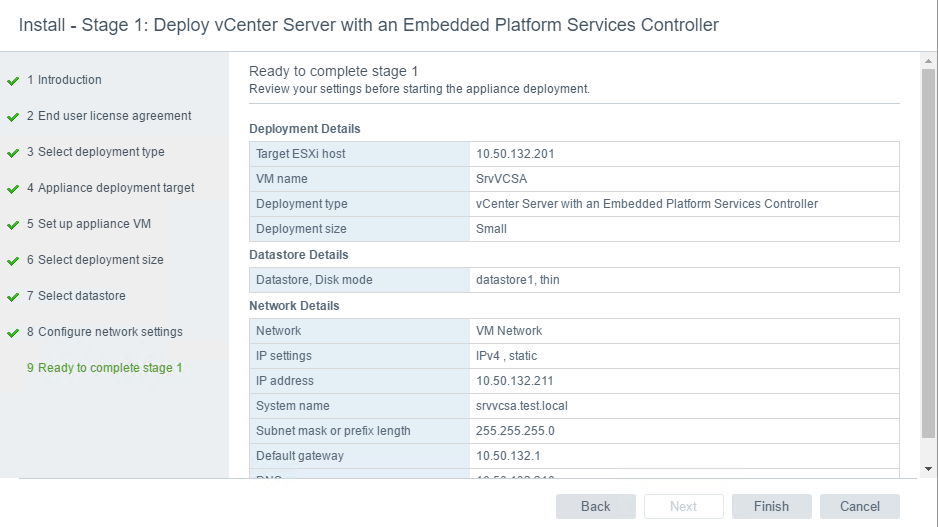
Task: Jump to step 8 Configure network settings
Action: (105, 331)
